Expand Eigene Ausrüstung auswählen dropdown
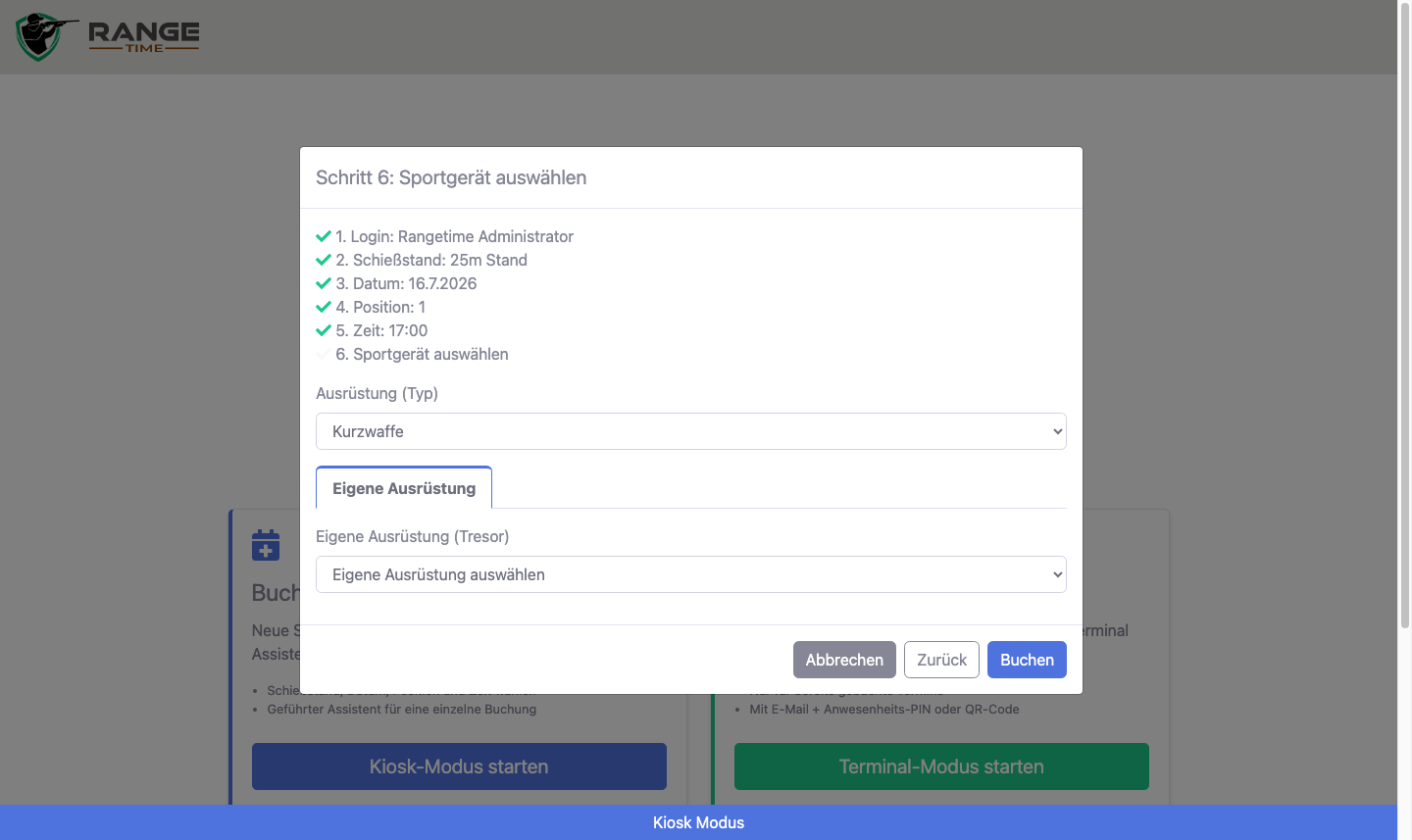Viewport: 1412px width, 840px height. point(691,574)
